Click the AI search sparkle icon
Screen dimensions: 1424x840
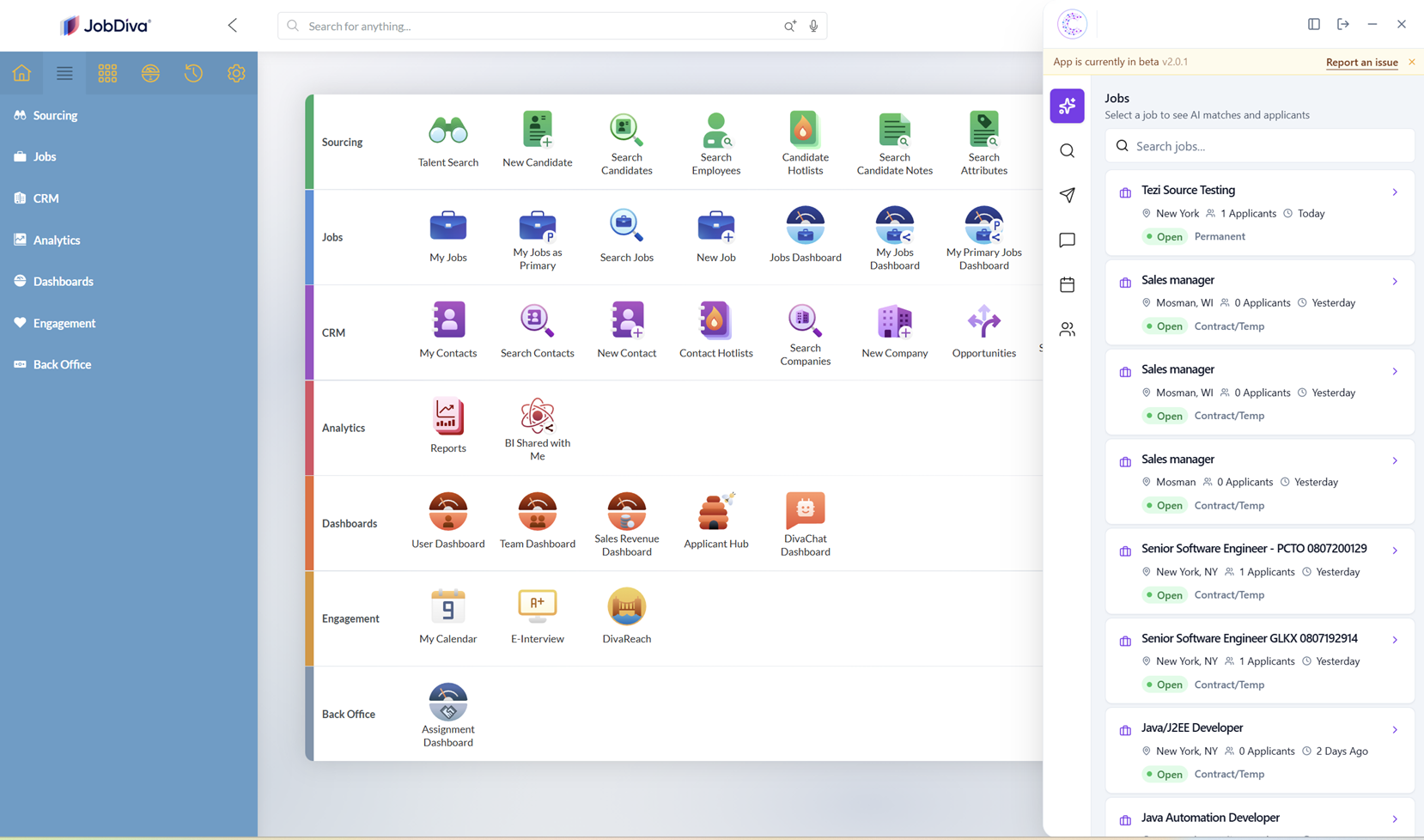click(789, 26)
